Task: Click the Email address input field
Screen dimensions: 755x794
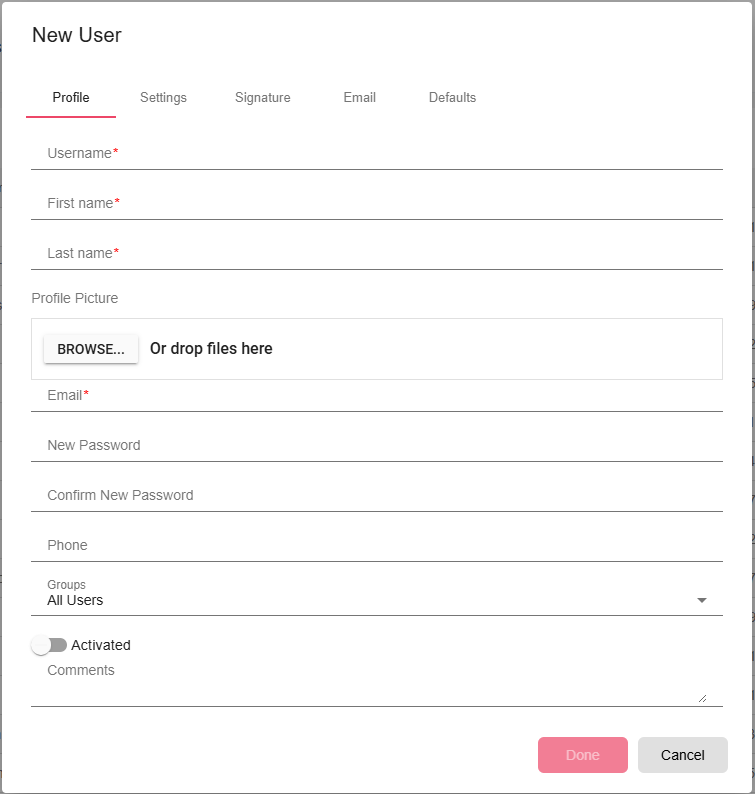Action: [x=377, y=395]
